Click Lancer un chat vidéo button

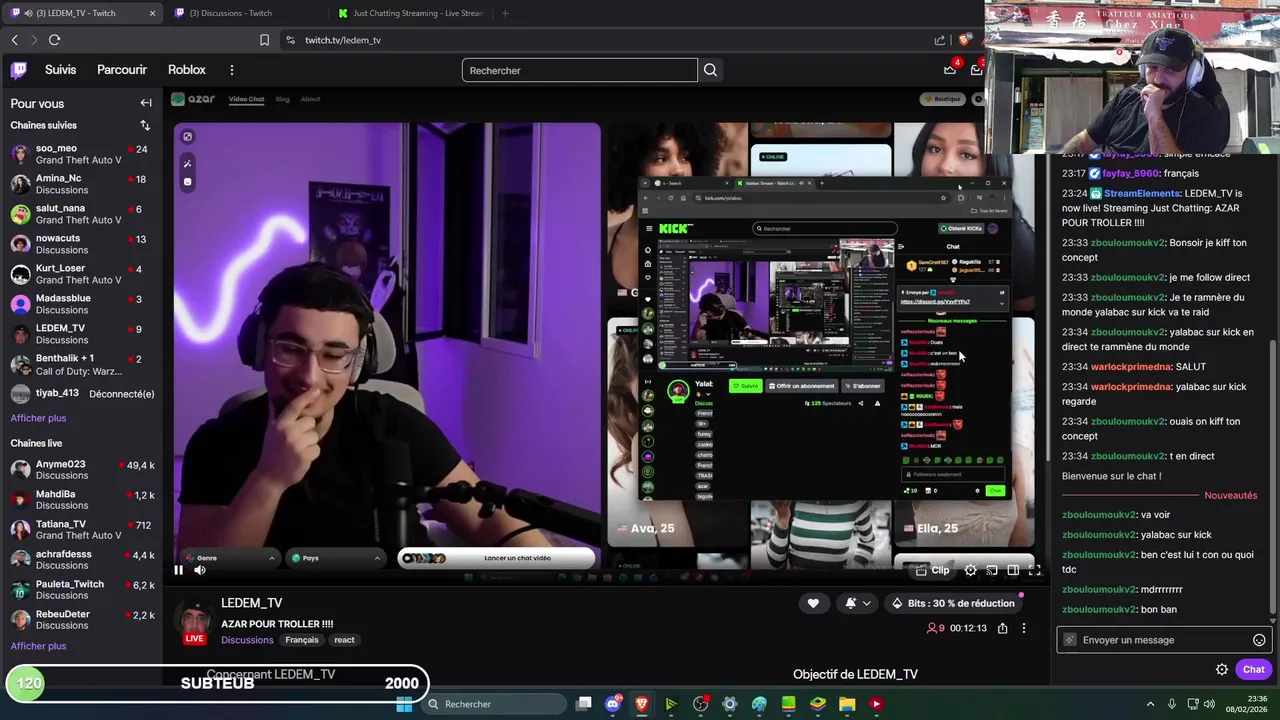tap(497, 558)
